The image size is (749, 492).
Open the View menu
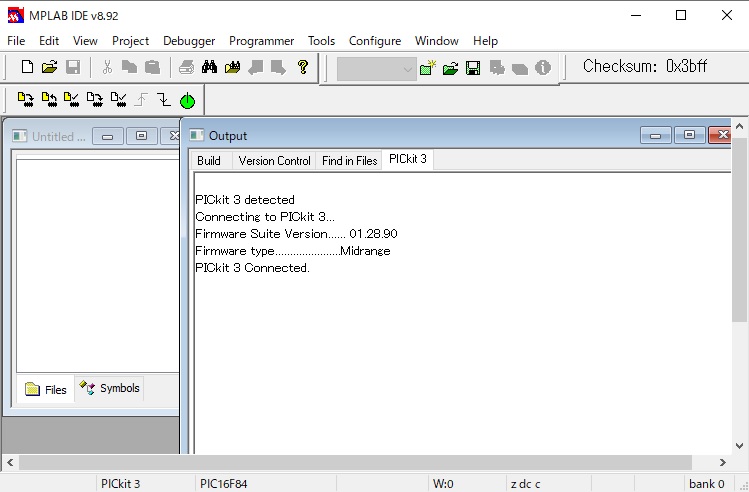pyautogui.click(x=85, y=41)
